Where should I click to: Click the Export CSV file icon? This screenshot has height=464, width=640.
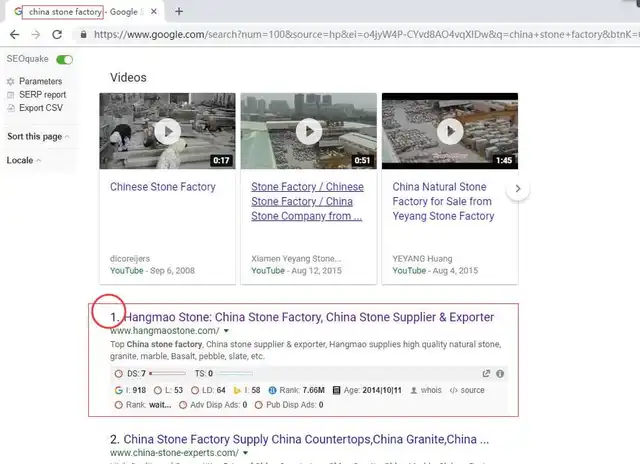[x=11, y=108]
